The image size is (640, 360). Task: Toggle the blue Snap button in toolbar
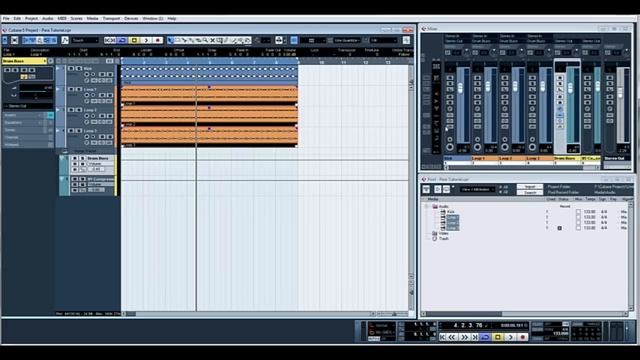pyautogui.click(x=294, y=40)
